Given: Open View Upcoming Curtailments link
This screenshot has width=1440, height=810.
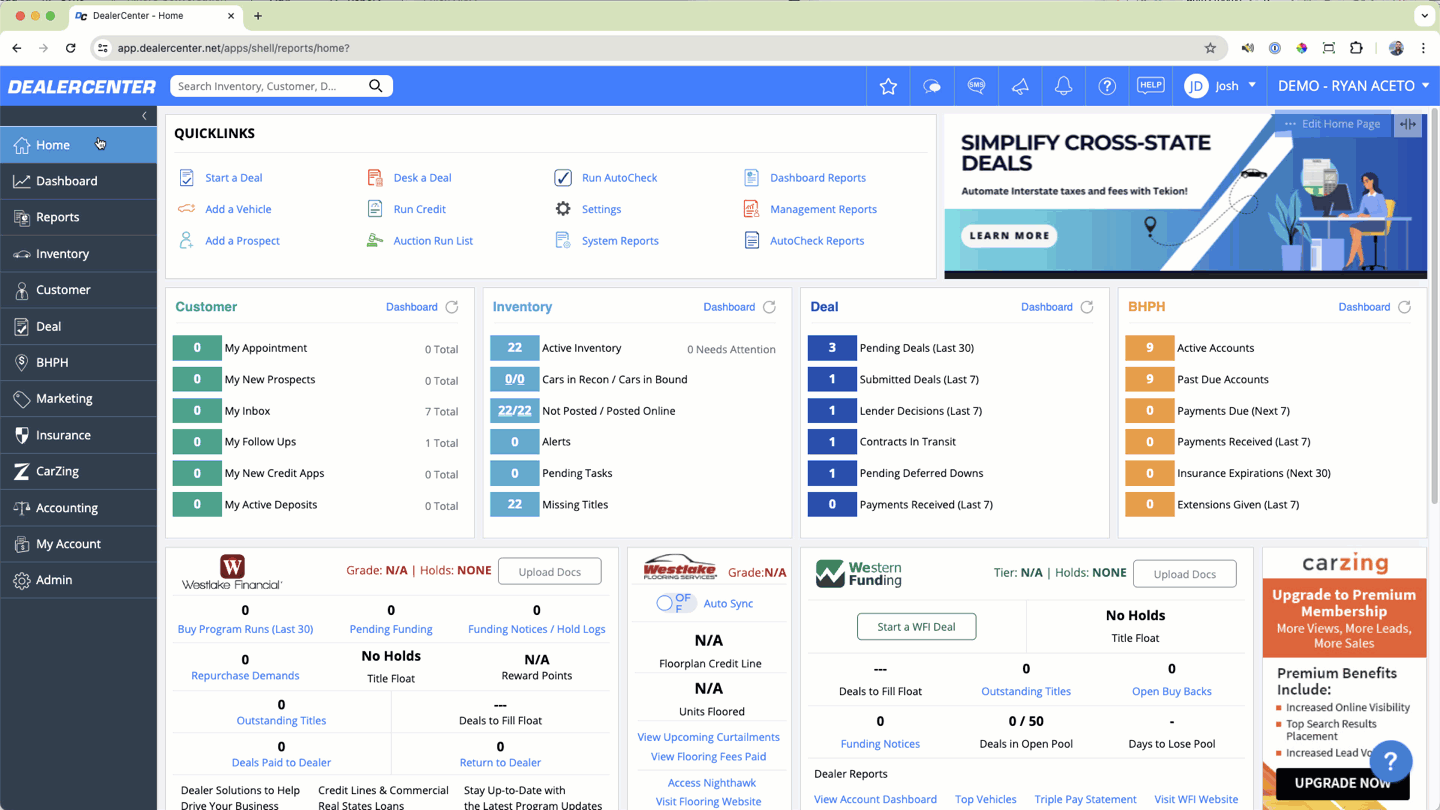Looking at the screenshot, I should 708,737.
